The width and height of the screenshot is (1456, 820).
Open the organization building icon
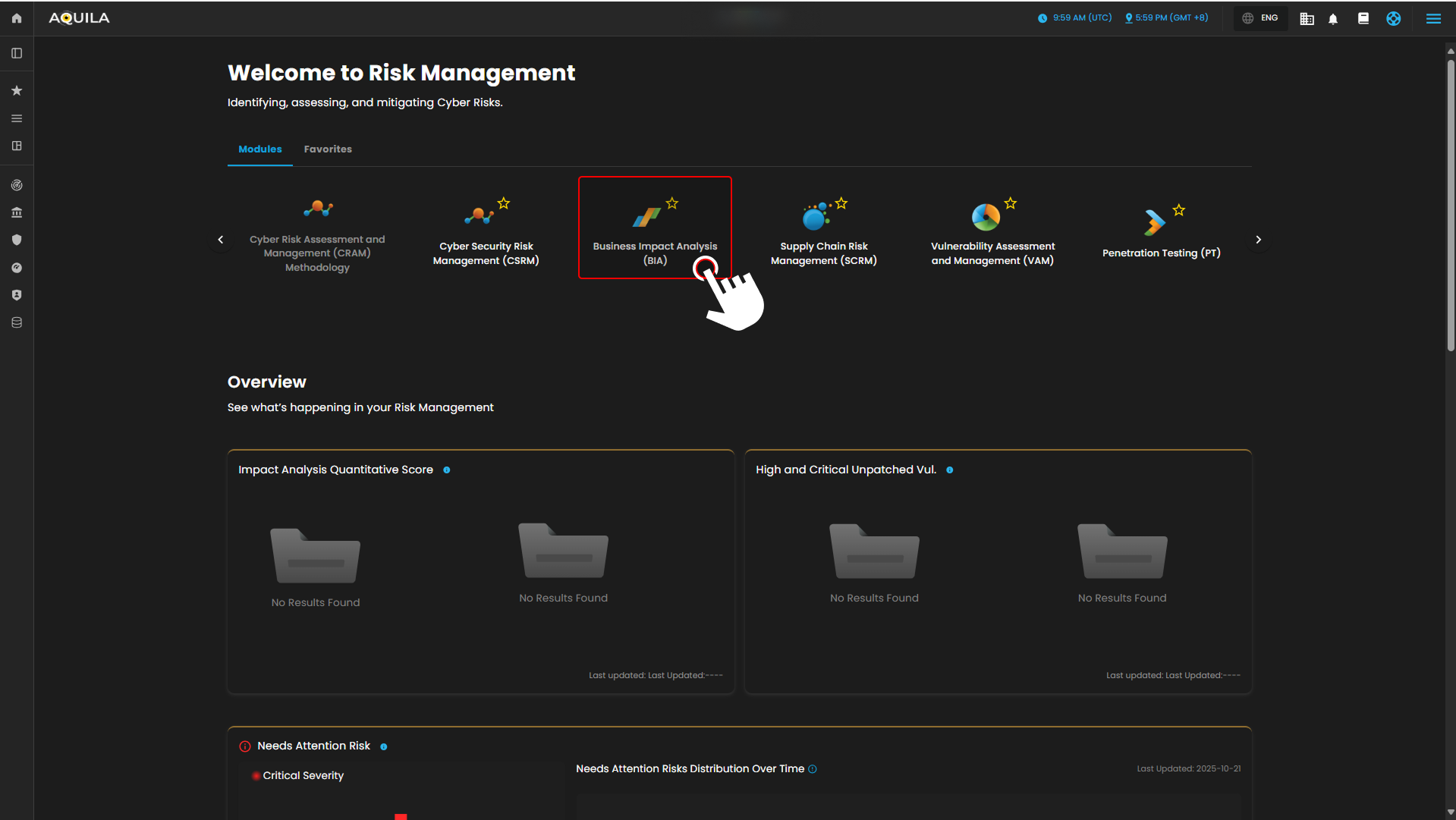pyautogui.click(x=1307, y=19)
